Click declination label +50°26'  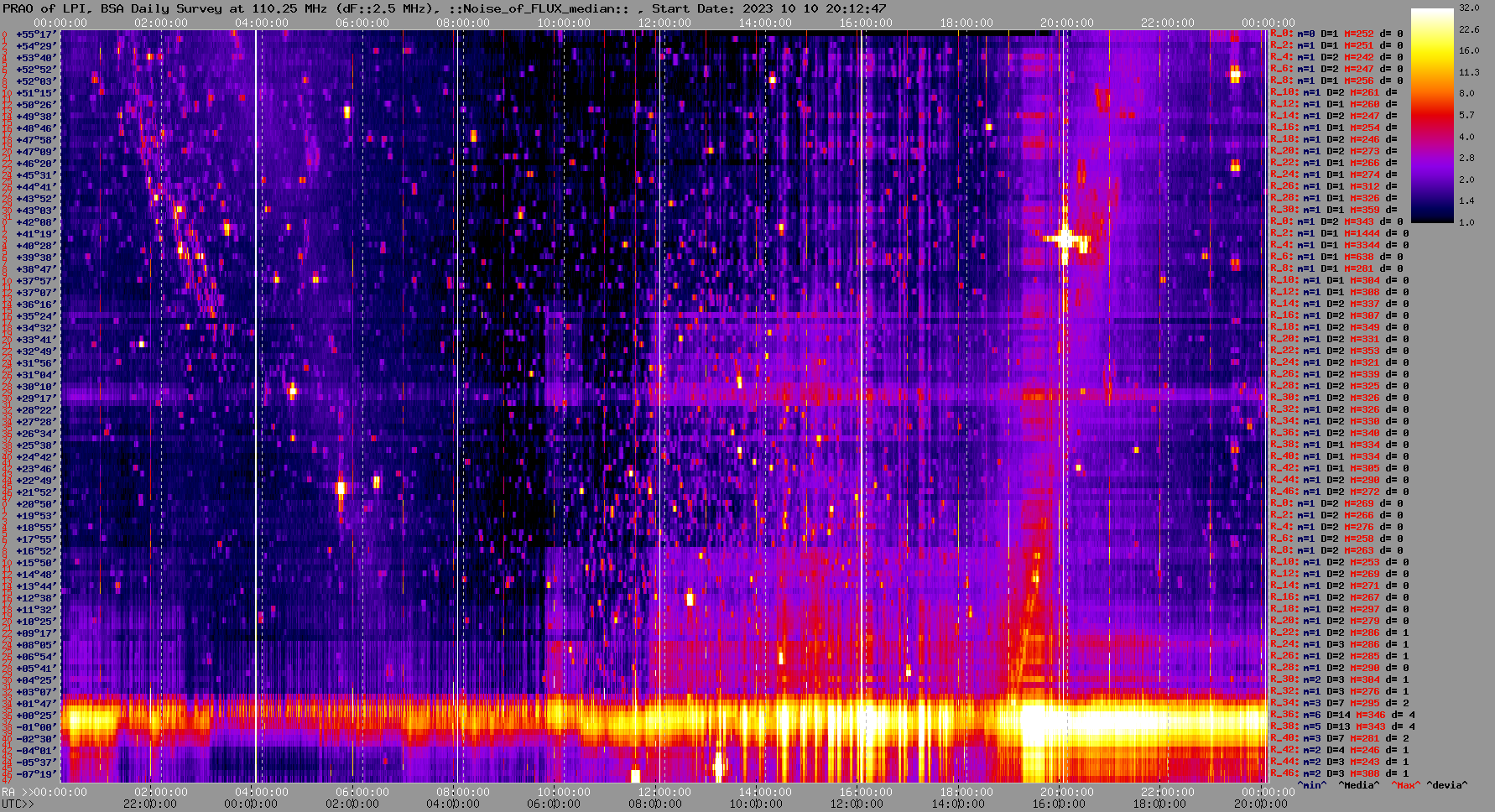click(36, 105)
